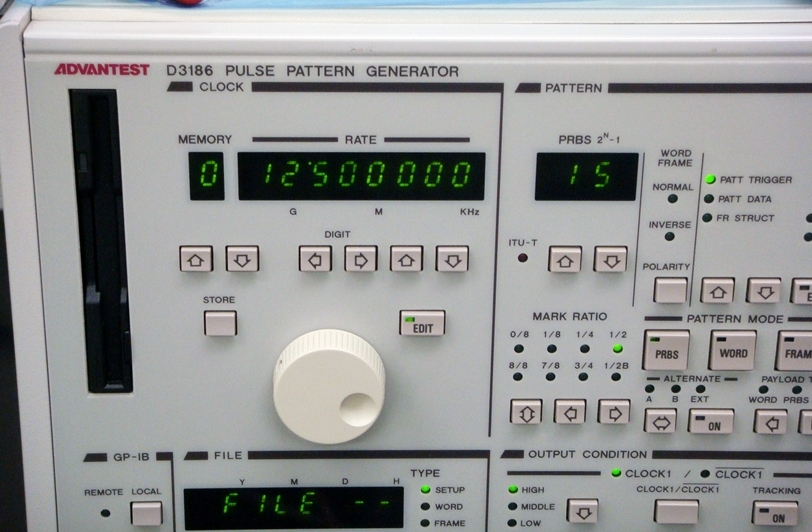Point at the 1/2 mark ratio LED
This screenshot has height=532, width=812.
pos(617,349)
